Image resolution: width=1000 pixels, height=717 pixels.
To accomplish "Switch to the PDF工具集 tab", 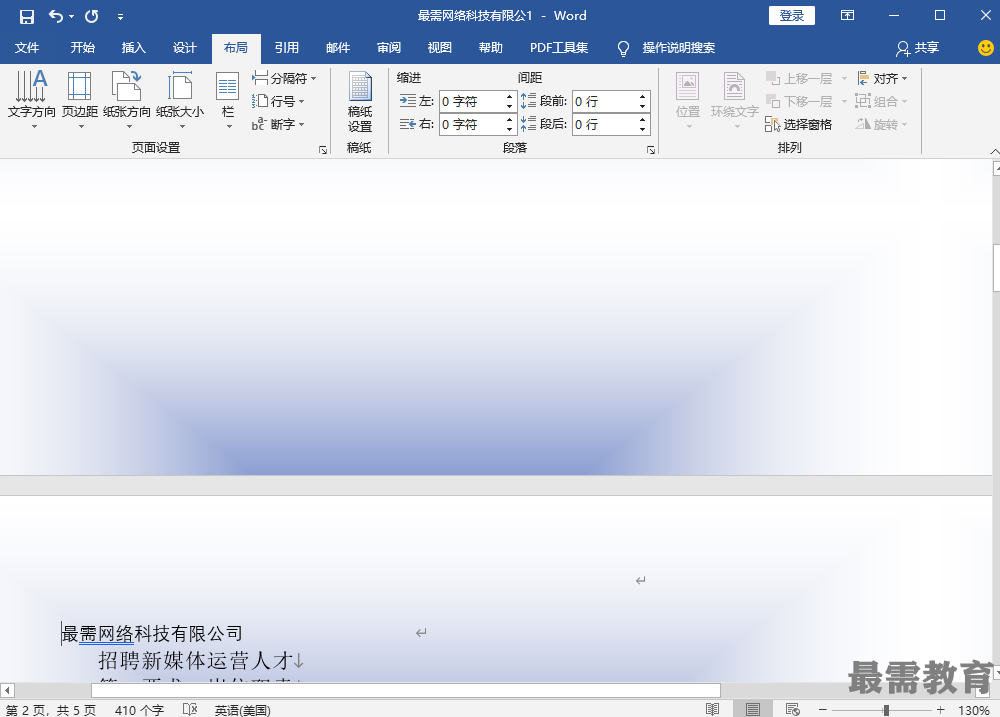I will point(559,48).
